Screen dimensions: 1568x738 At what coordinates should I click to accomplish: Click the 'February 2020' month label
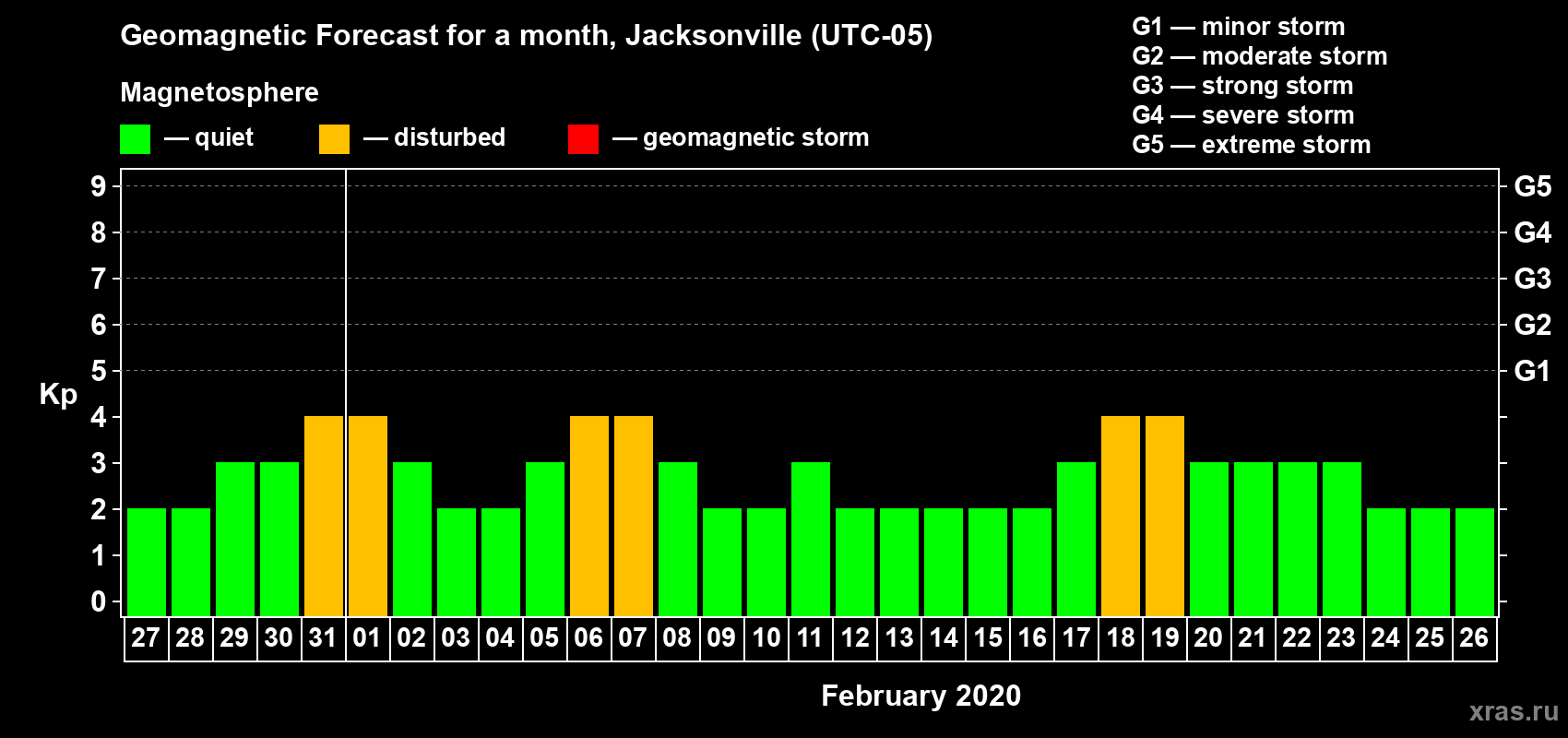click(921, 696)
